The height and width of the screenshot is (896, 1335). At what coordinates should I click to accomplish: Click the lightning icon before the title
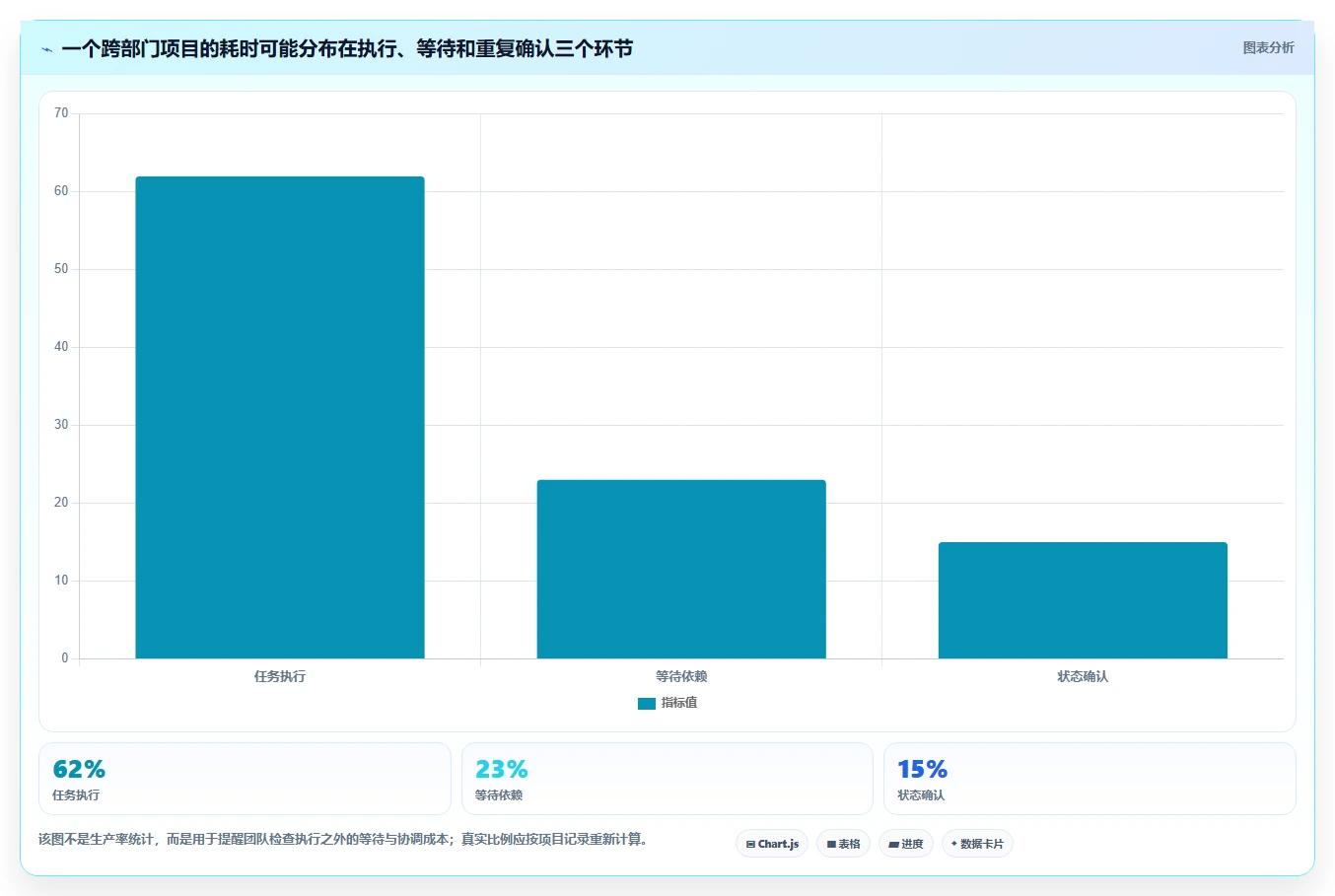click(x=46, y=49)
